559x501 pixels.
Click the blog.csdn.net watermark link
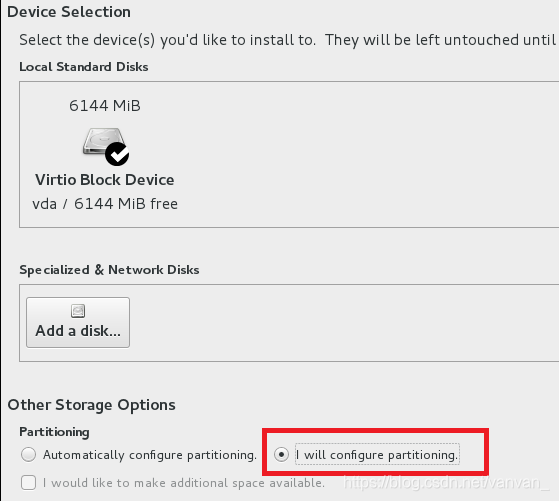446,483
